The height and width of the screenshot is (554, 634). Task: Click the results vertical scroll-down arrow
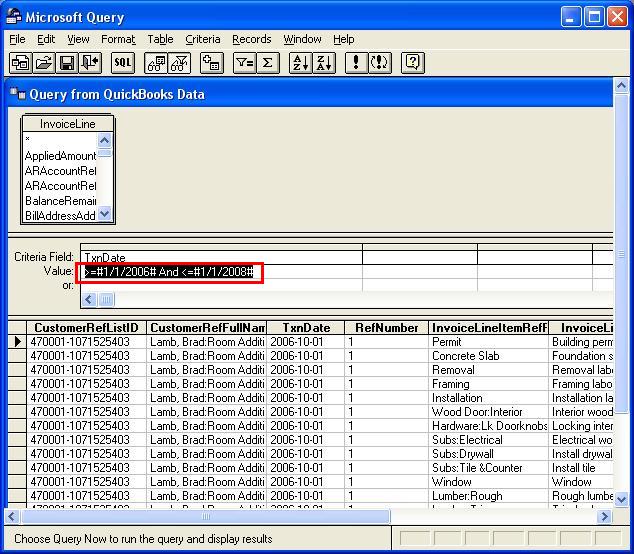pyautogui.click(x=621, y=500)
